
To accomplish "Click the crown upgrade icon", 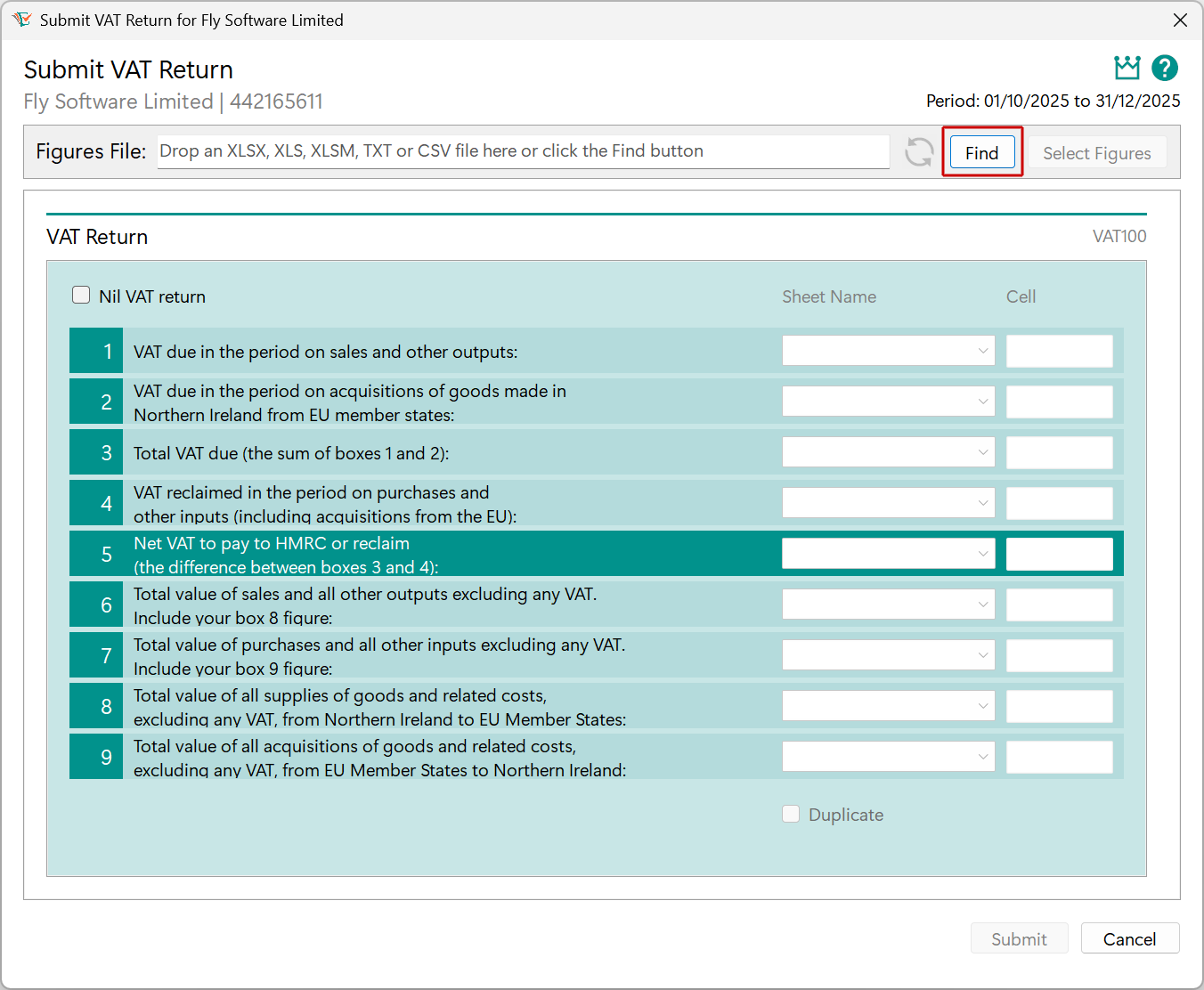I will [x=1127, y=68].
